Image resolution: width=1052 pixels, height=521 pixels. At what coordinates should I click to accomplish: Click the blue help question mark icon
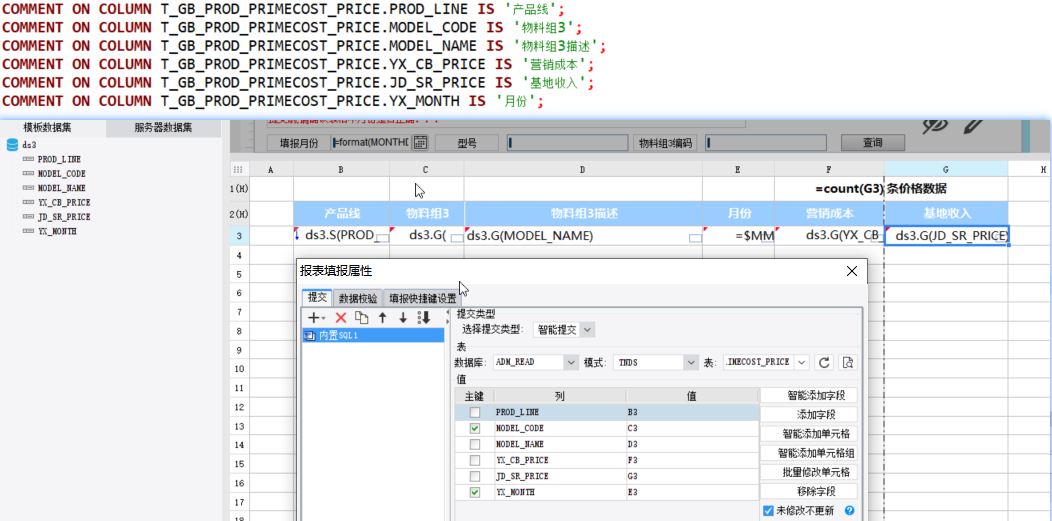(x=849, y=511)
